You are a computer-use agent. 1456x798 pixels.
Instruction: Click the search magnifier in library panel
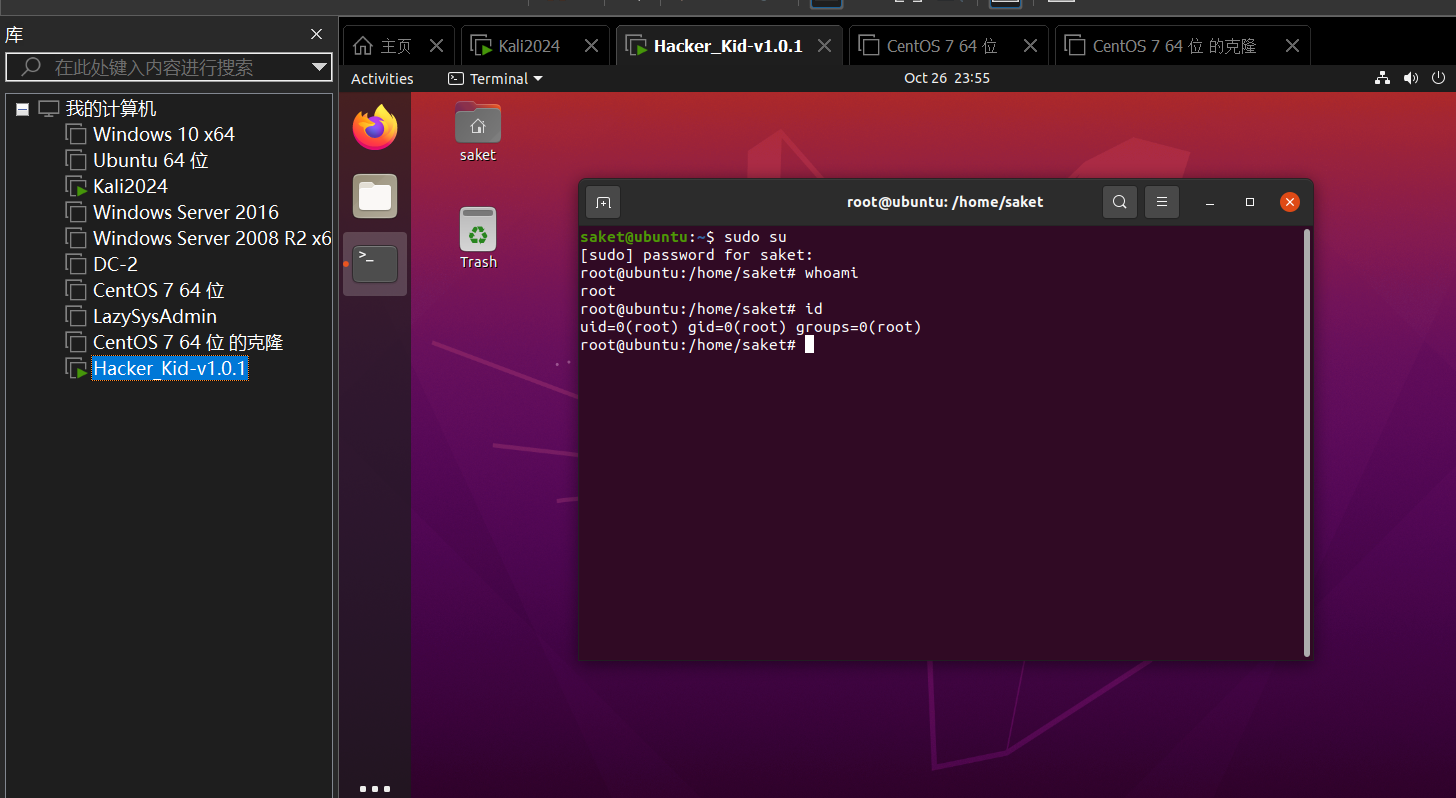[x=31, y=67]
